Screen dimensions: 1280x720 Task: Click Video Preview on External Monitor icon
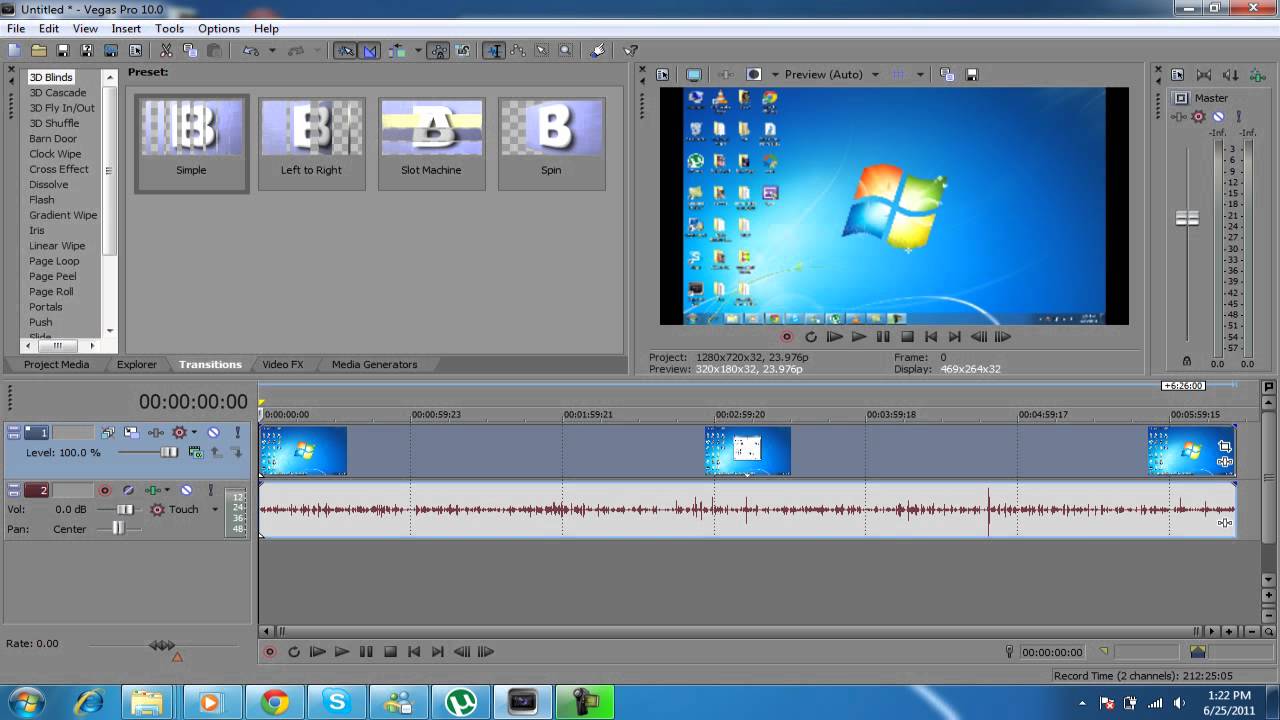[694, 75]
